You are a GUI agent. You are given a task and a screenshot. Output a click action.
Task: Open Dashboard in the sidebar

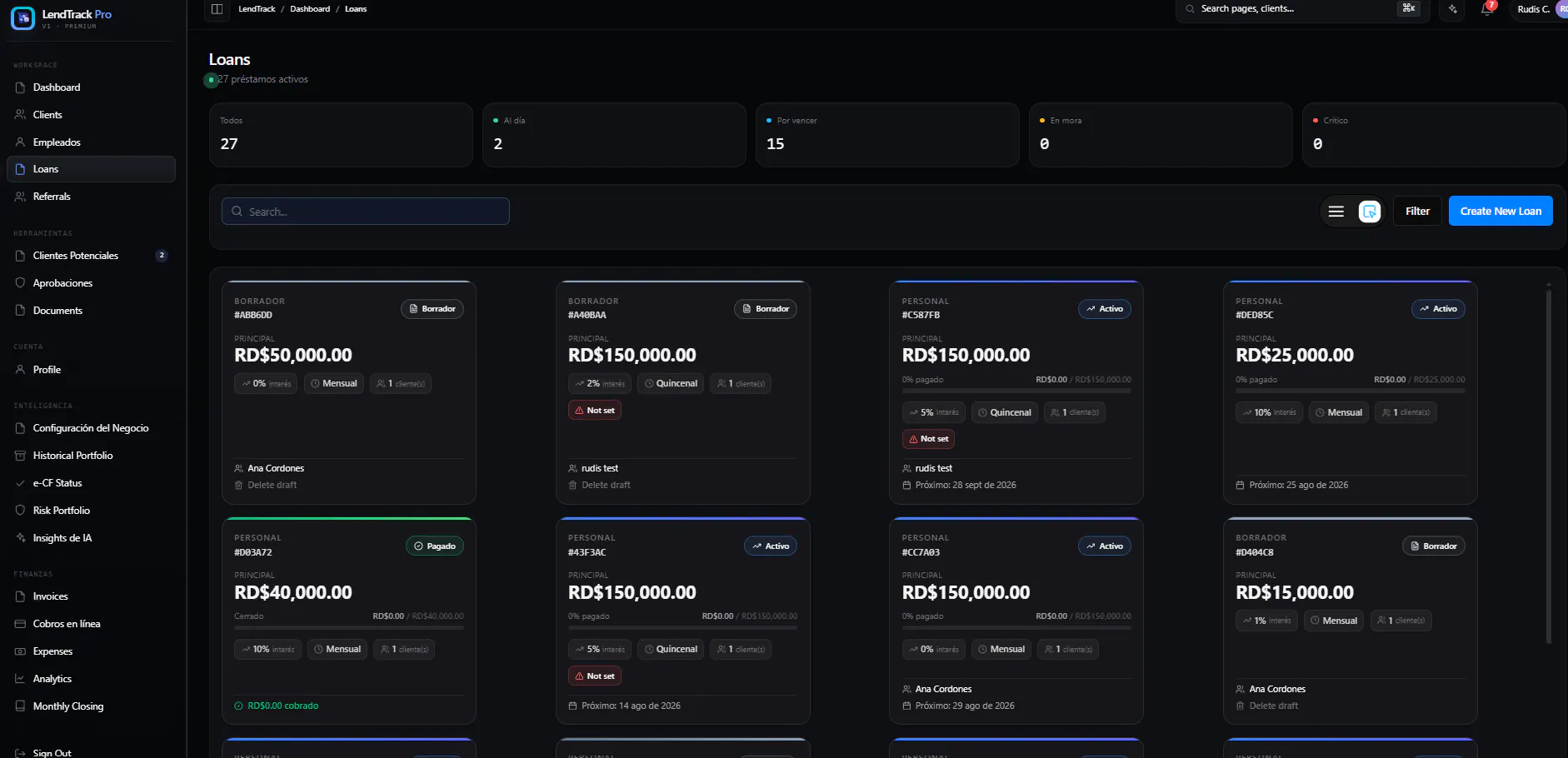pos(91,87)
